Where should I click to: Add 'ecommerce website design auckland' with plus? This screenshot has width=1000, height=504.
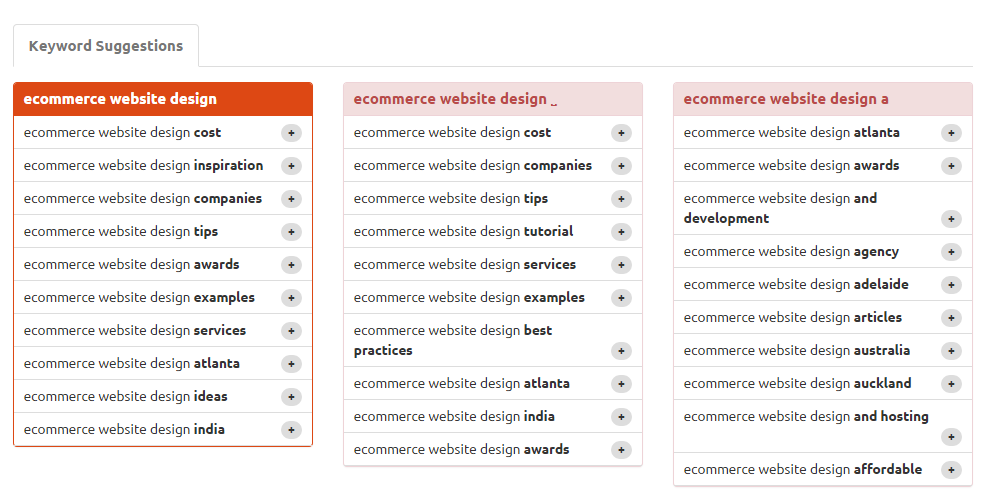point(951,384)
